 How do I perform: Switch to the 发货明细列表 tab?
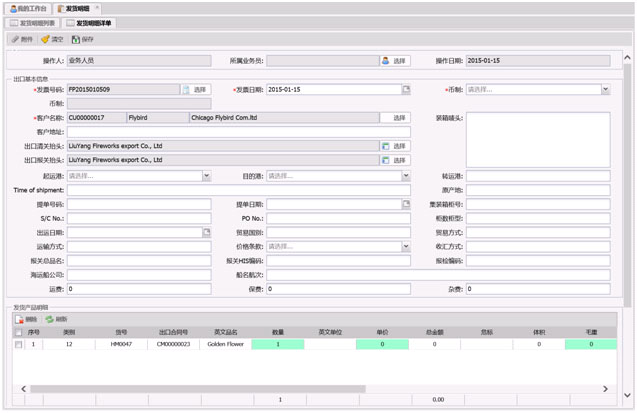click(x=32, y=22)
